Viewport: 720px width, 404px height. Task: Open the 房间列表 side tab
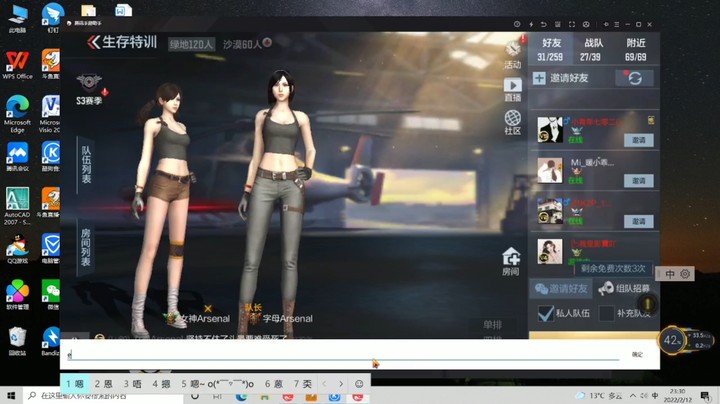click(x=86, y=247)
